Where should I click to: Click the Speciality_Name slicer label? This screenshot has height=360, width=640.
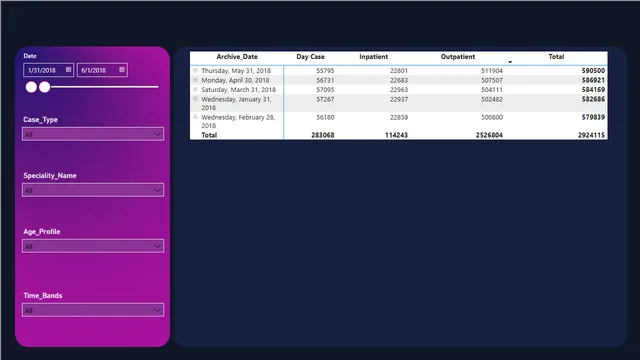[x=50, y=176]
